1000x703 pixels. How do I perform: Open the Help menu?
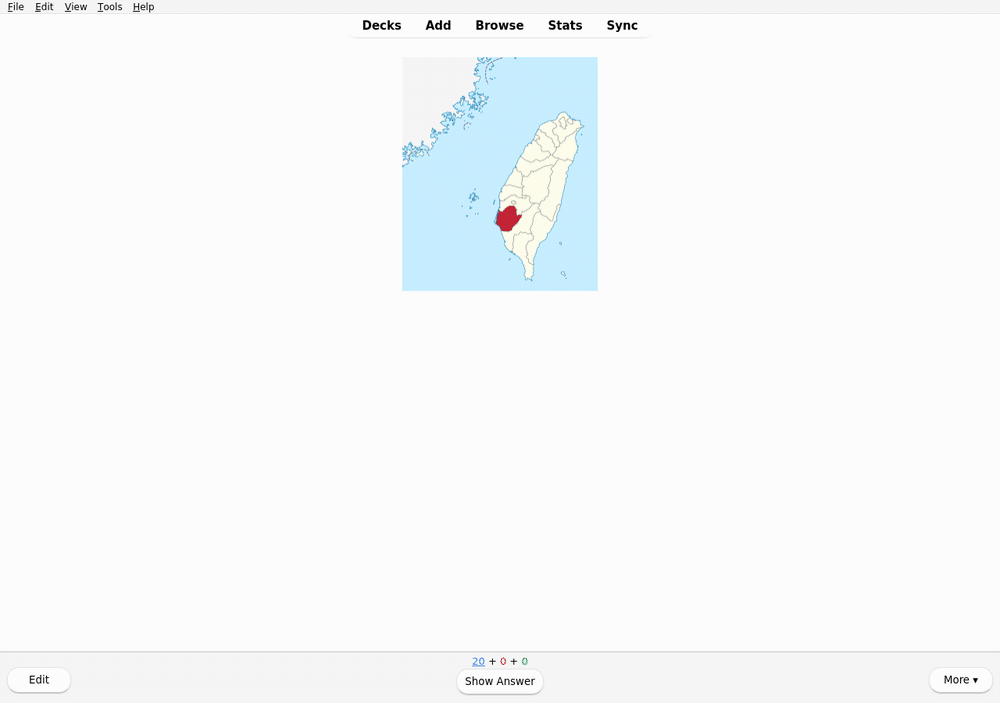(143, 7)
